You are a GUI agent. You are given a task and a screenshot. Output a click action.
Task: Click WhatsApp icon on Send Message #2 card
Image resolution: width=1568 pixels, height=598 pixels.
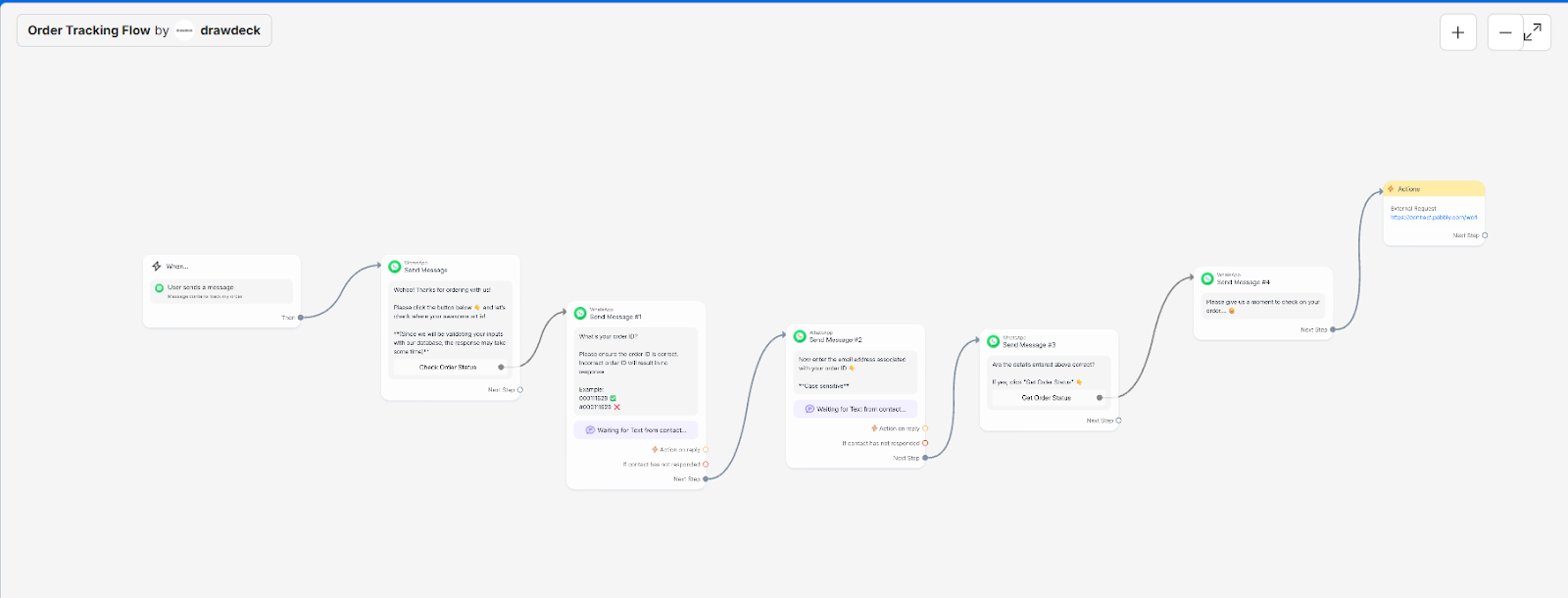click(x=800, y=336)
